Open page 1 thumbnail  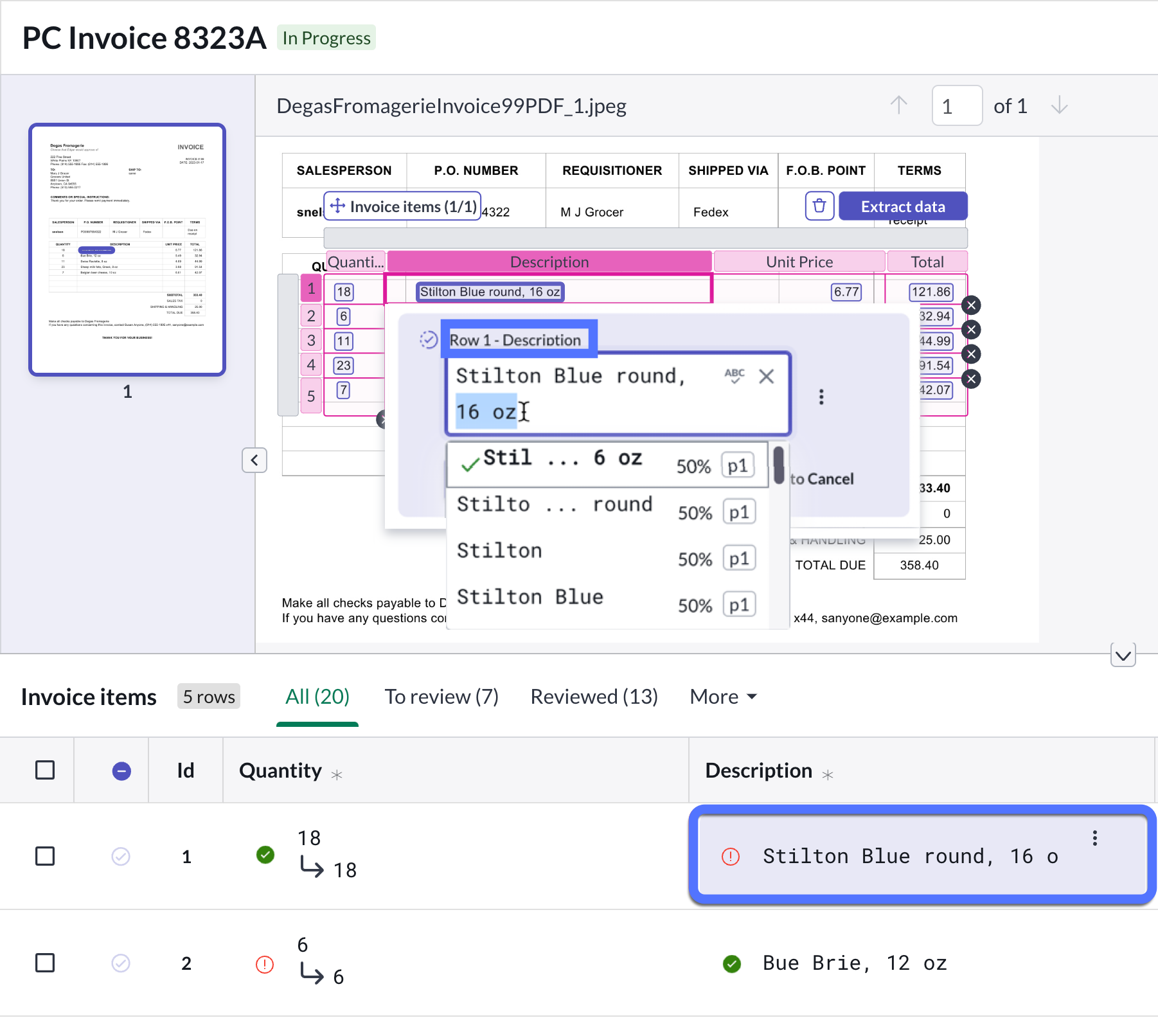[127, 249]
